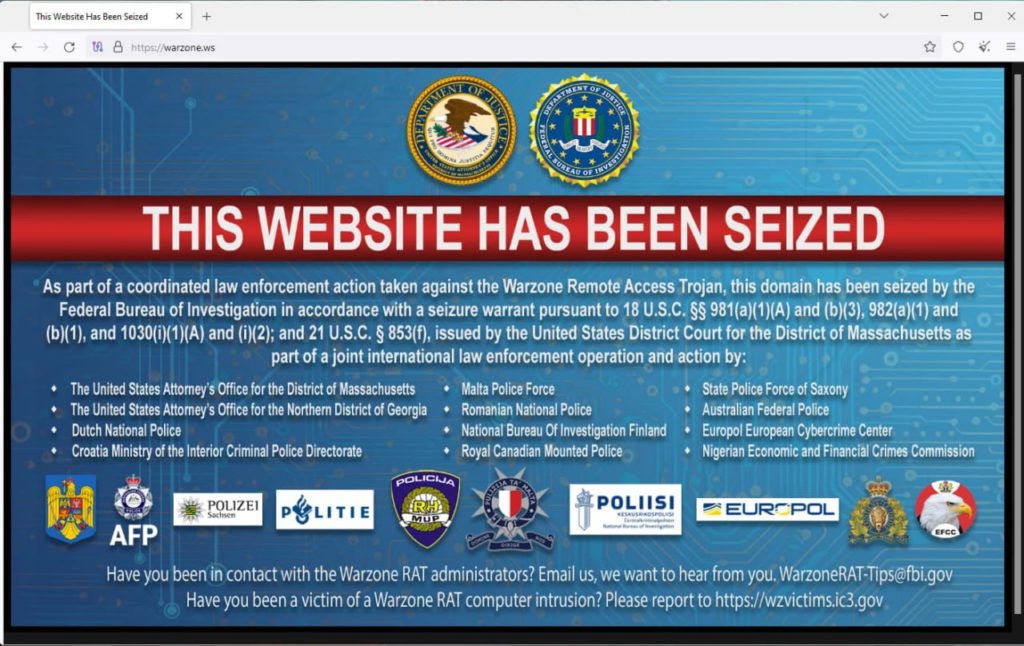
Task: Click the padlock security icon
Action: (118, 47)
